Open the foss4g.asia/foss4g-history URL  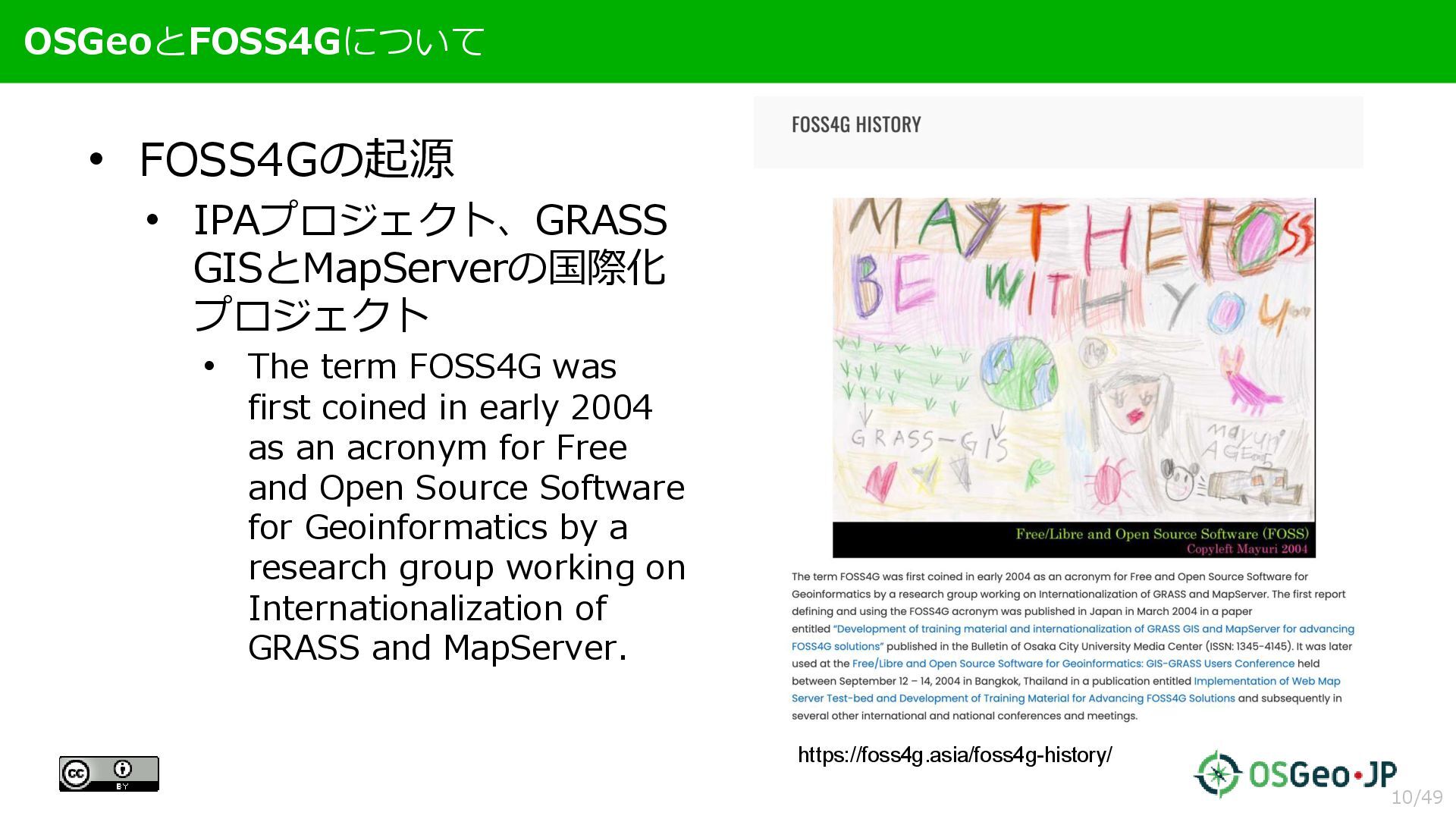[x=954, y=755]
